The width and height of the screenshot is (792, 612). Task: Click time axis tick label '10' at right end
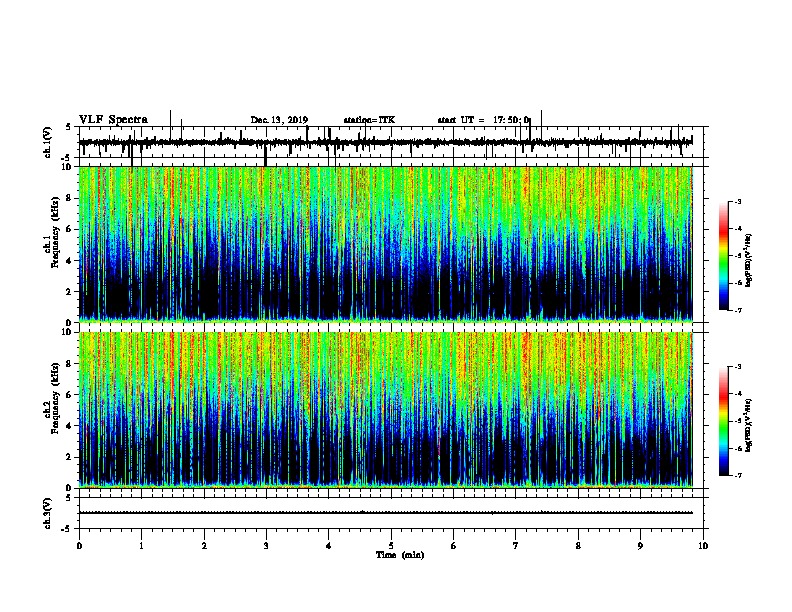[703, 546]
